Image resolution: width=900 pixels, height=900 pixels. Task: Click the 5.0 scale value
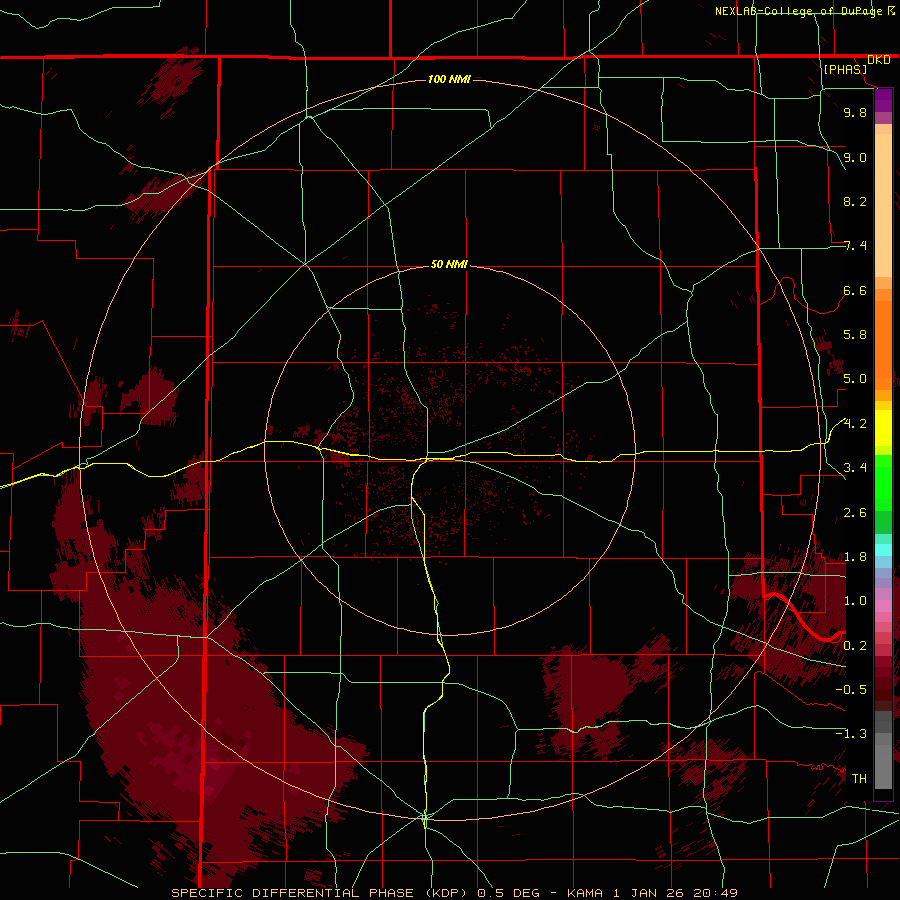click(x=855, y=379)
